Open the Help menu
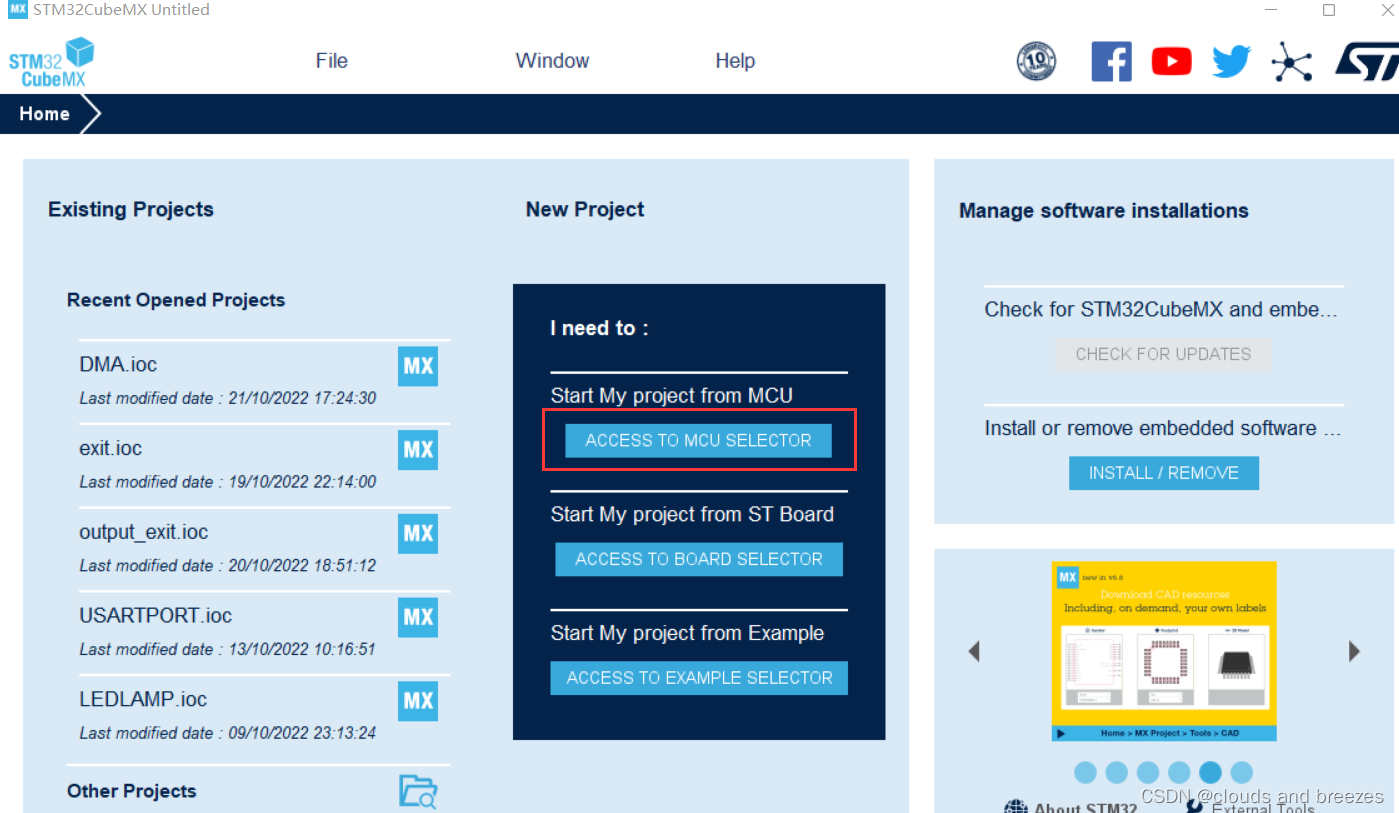Image resolution: width=1399 pixels, height=813 pixels. (x=735, y=61)
